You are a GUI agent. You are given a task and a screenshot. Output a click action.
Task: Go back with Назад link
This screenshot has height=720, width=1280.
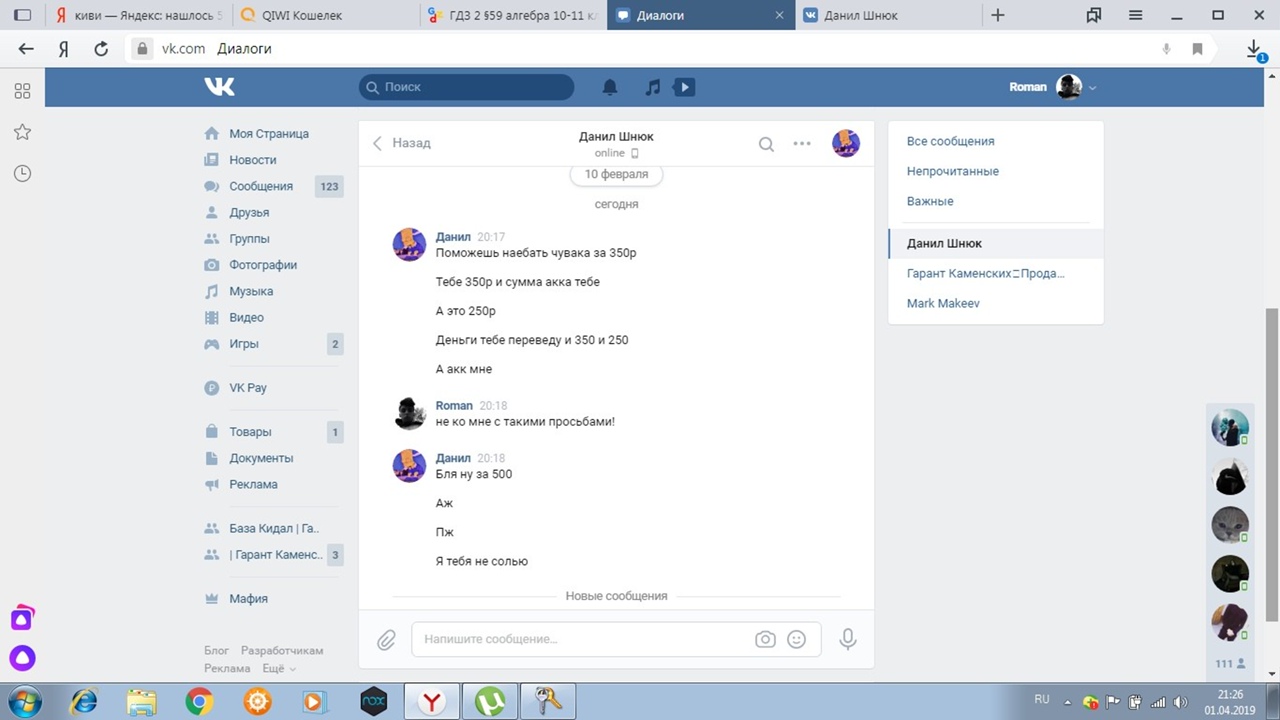402,143
